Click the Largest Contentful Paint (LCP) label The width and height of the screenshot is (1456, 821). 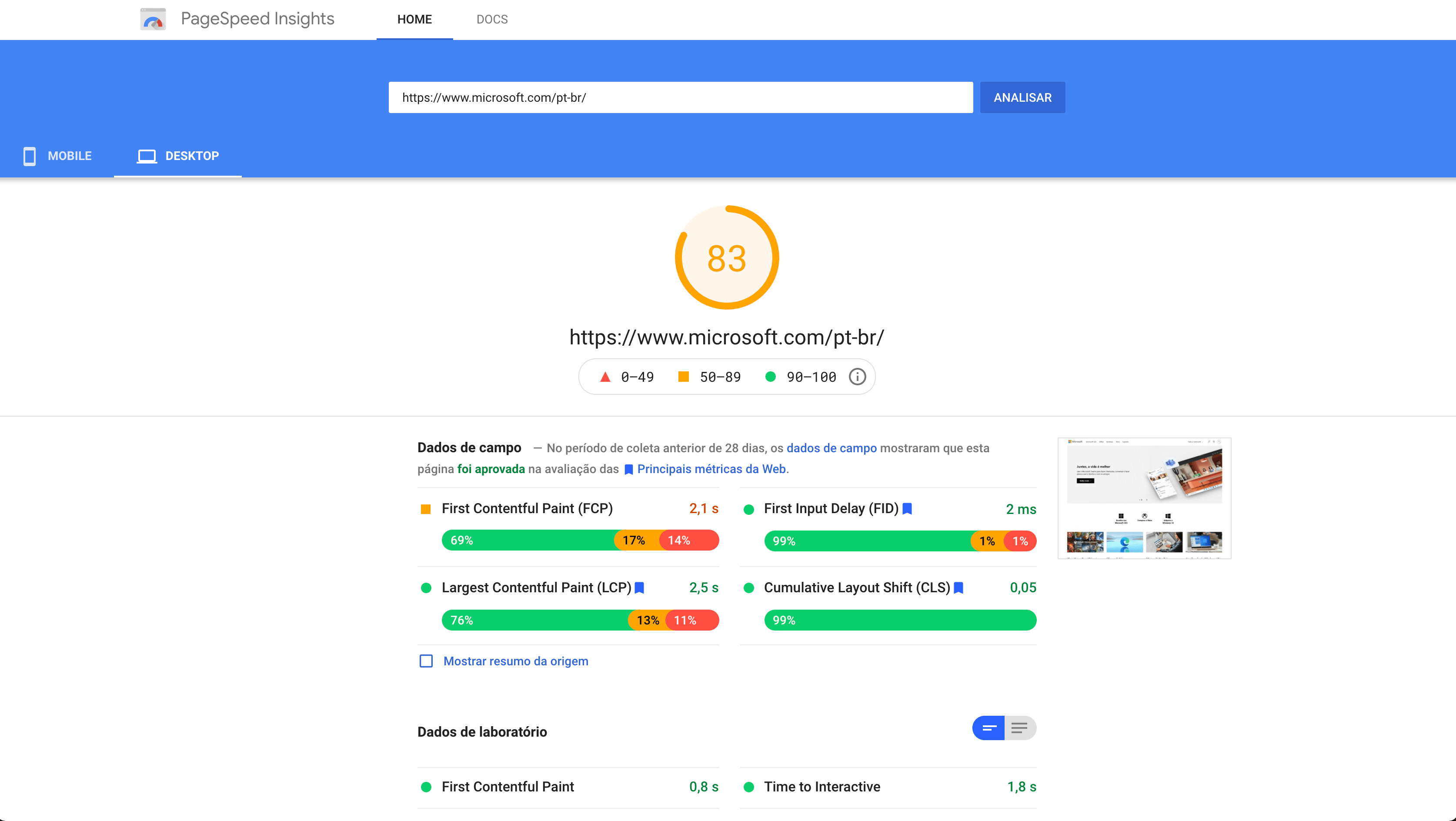point(536,587)
